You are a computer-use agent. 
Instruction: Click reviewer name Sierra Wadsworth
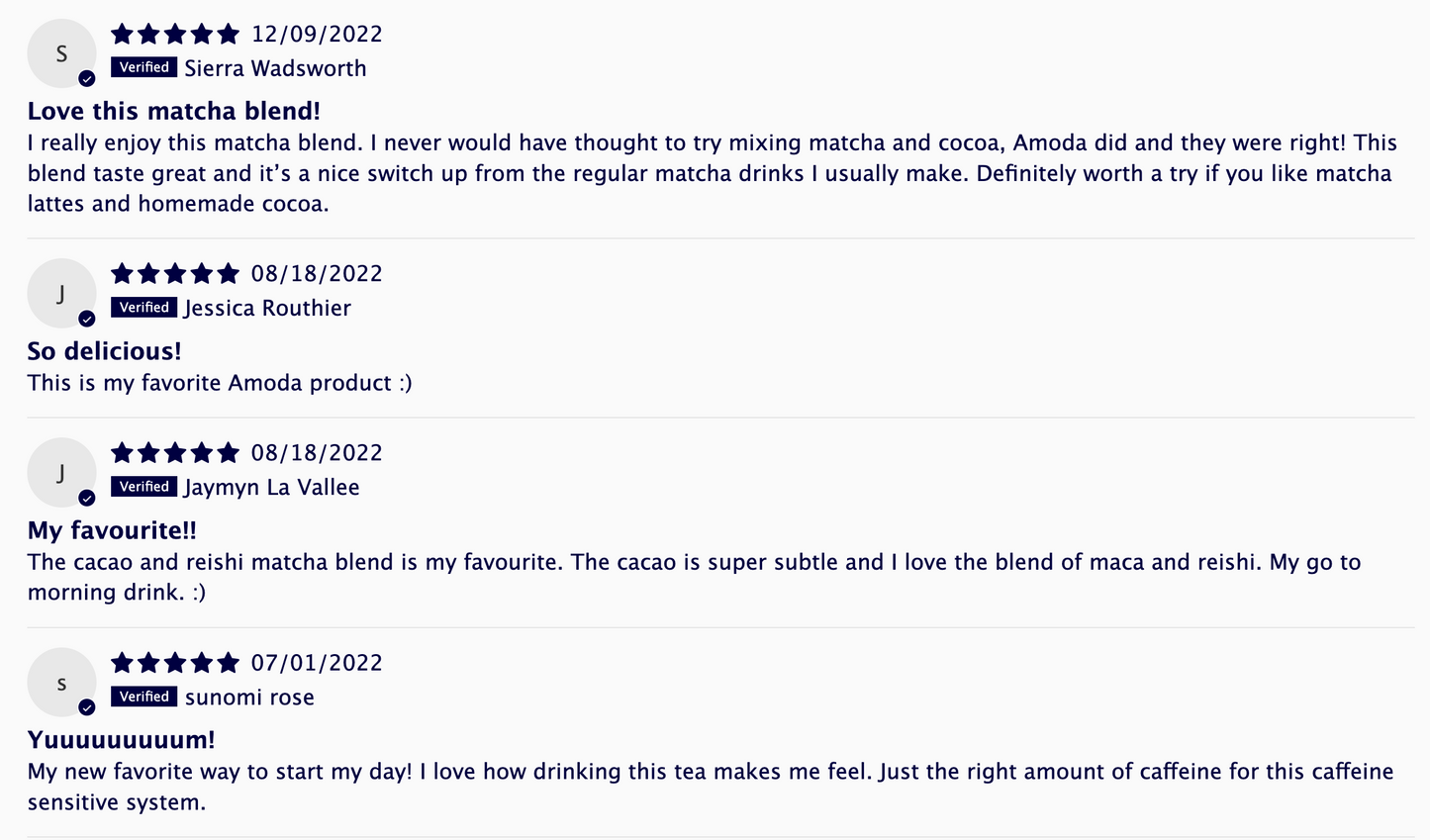pos(275,68)
